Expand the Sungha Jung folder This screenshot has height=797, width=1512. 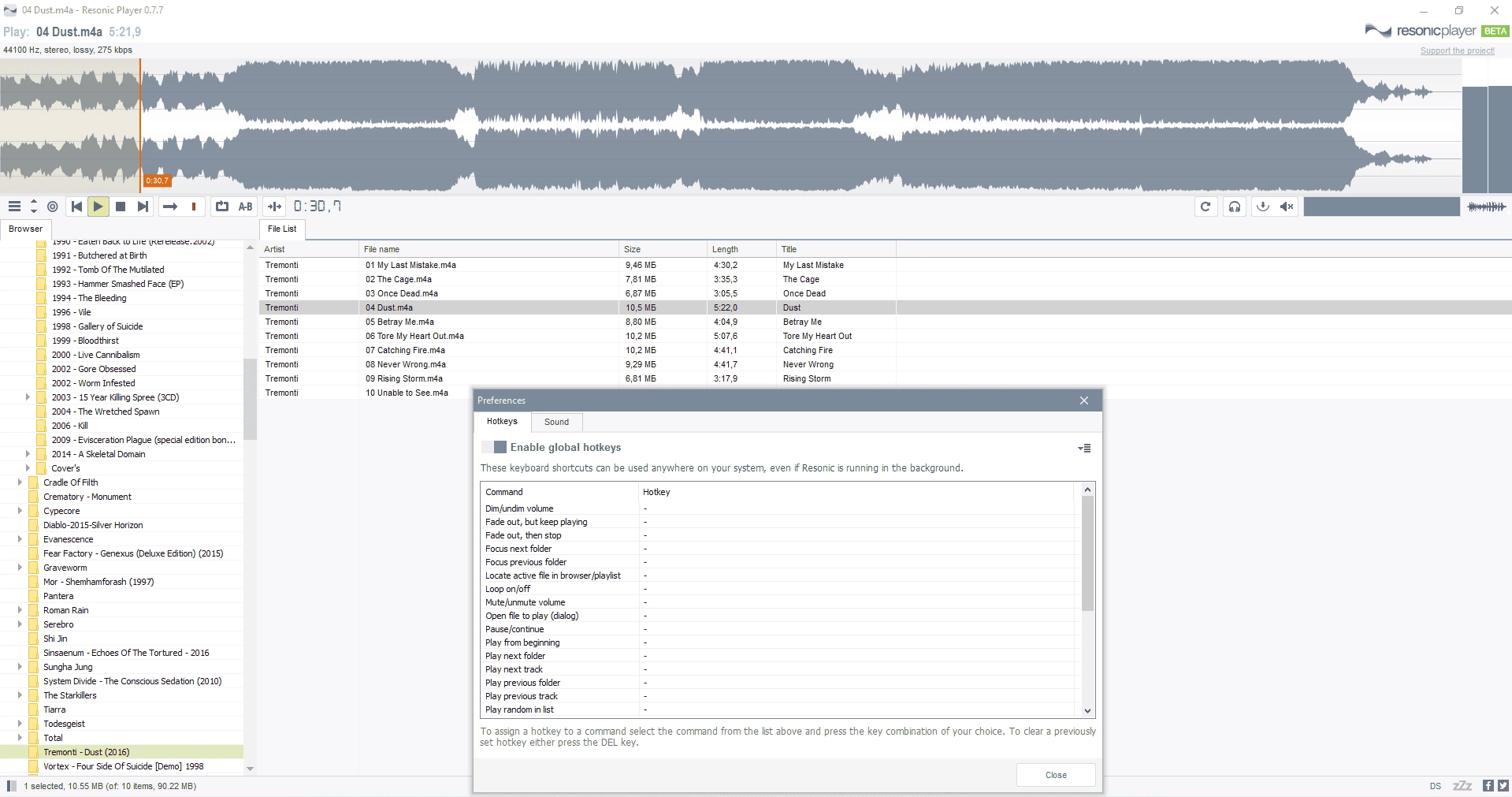pyautogui.click(x=20, y=667)
